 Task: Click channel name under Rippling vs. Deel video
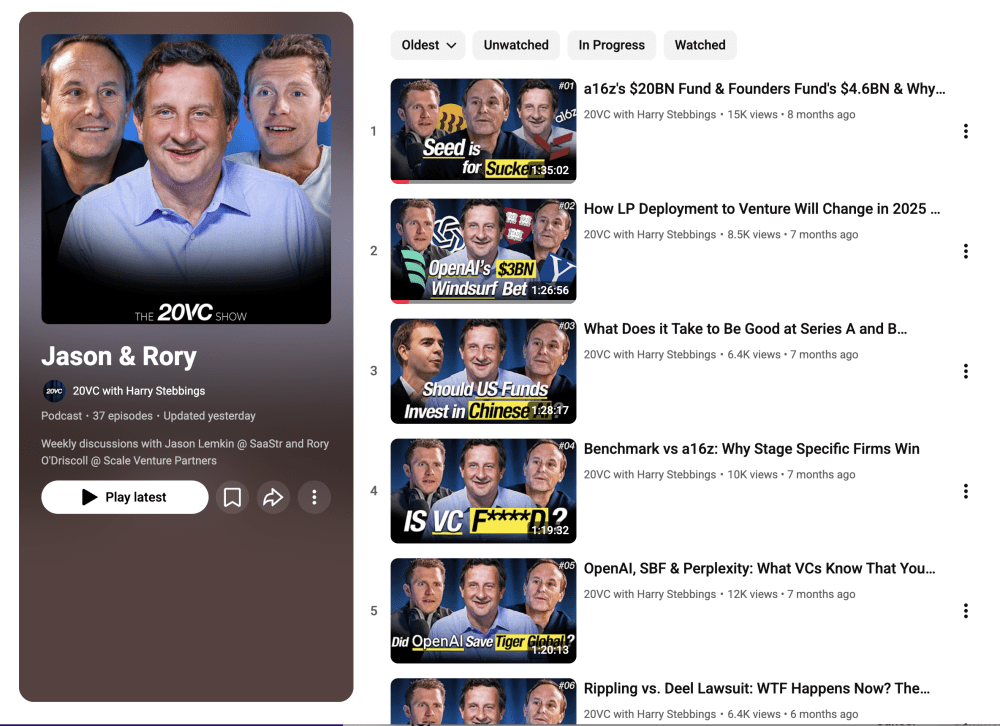point(650,715)
